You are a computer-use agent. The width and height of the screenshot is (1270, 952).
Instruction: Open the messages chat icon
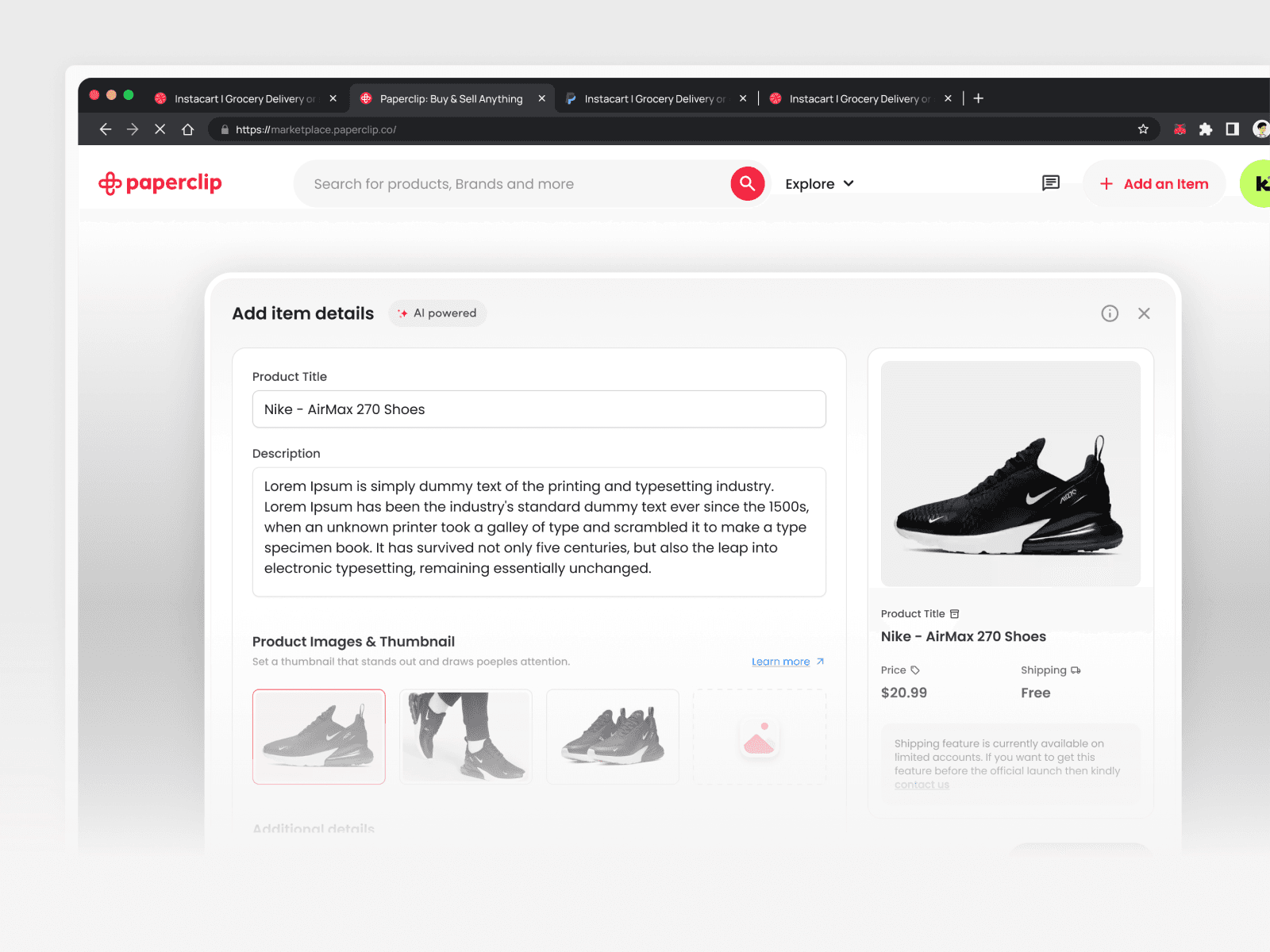tap(1051, 183)
